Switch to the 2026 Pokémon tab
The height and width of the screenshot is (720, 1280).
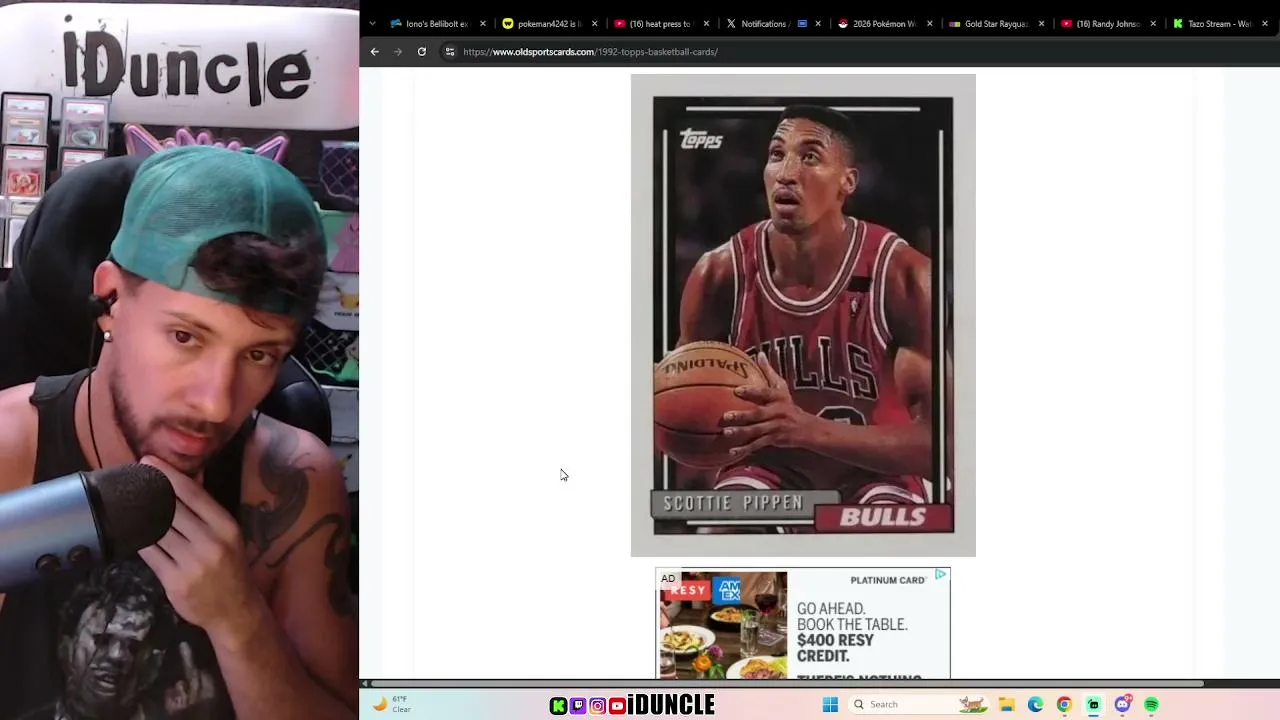tap(884, 24)
